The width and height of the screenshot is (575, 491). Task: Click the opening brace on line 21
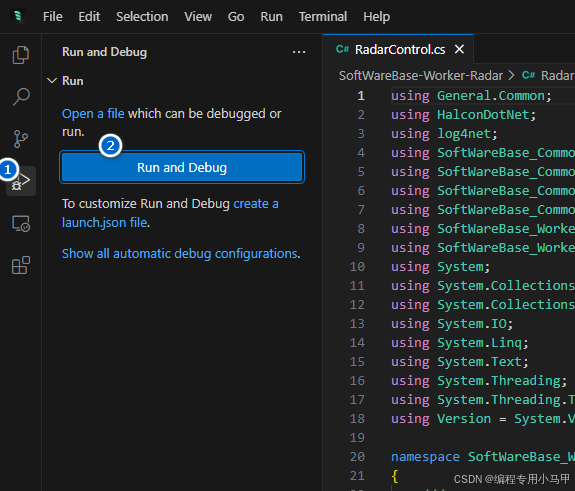(395, 476)
